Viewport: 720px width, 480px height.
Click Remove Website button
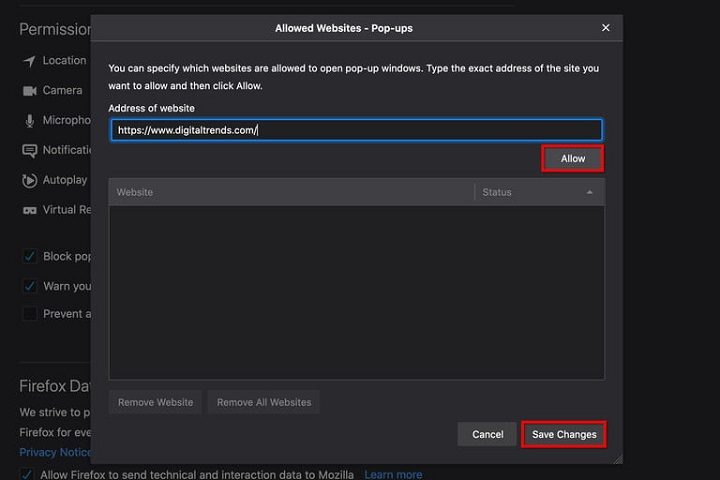click(x=155, y=402)
